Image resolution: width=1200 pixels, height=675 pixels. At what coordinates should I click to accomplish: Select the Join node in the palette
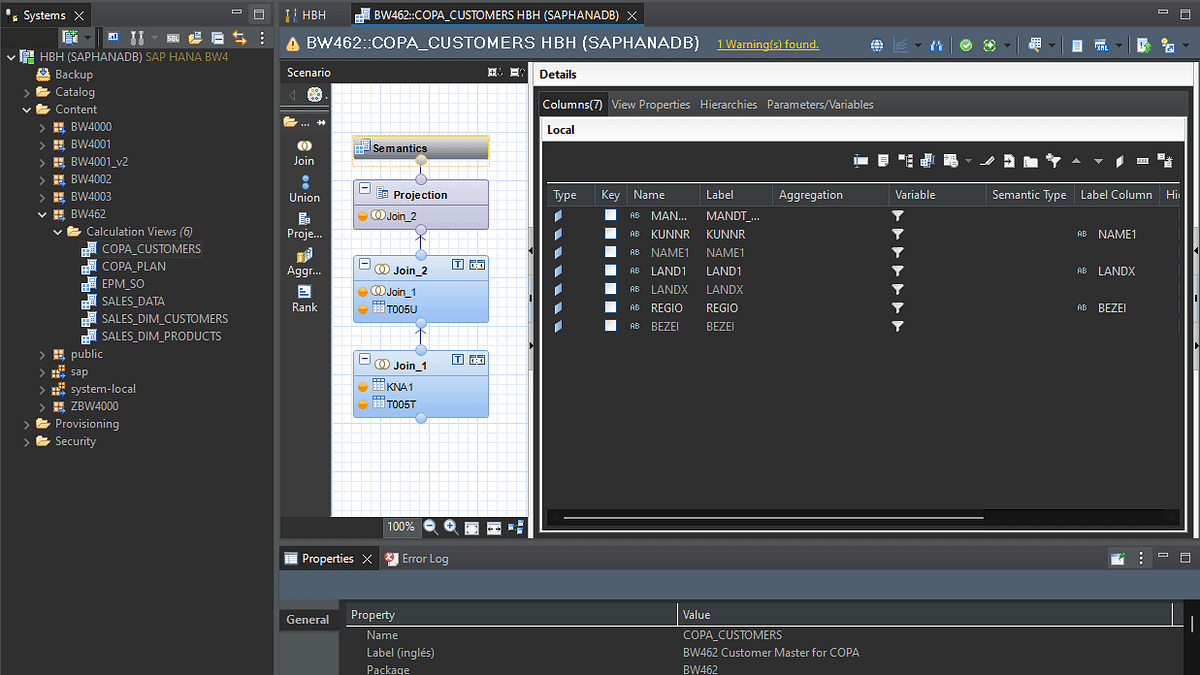(304, 151)
